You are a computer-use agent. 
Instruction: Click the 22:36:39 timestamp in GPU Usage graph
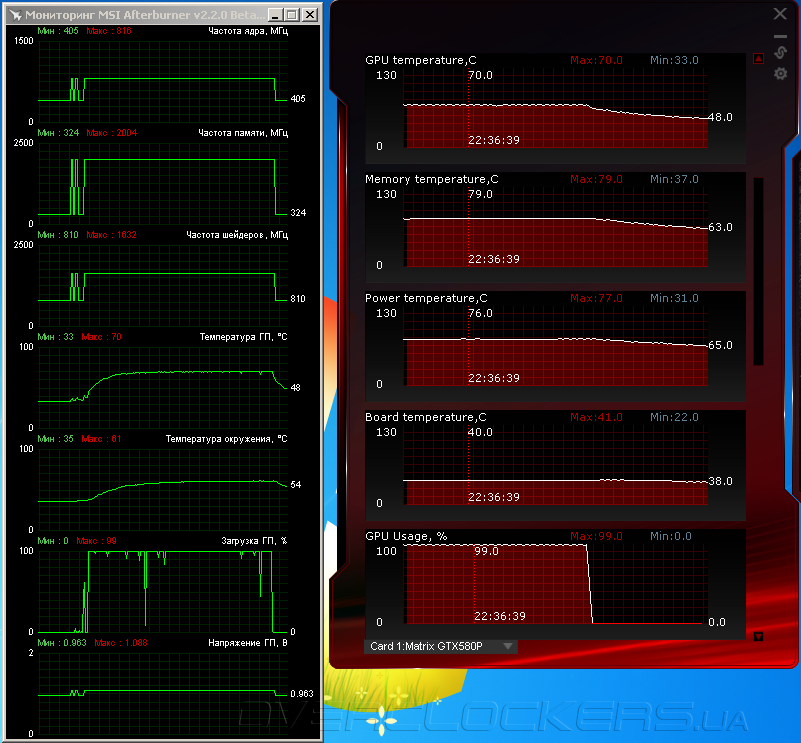(500, 616)
